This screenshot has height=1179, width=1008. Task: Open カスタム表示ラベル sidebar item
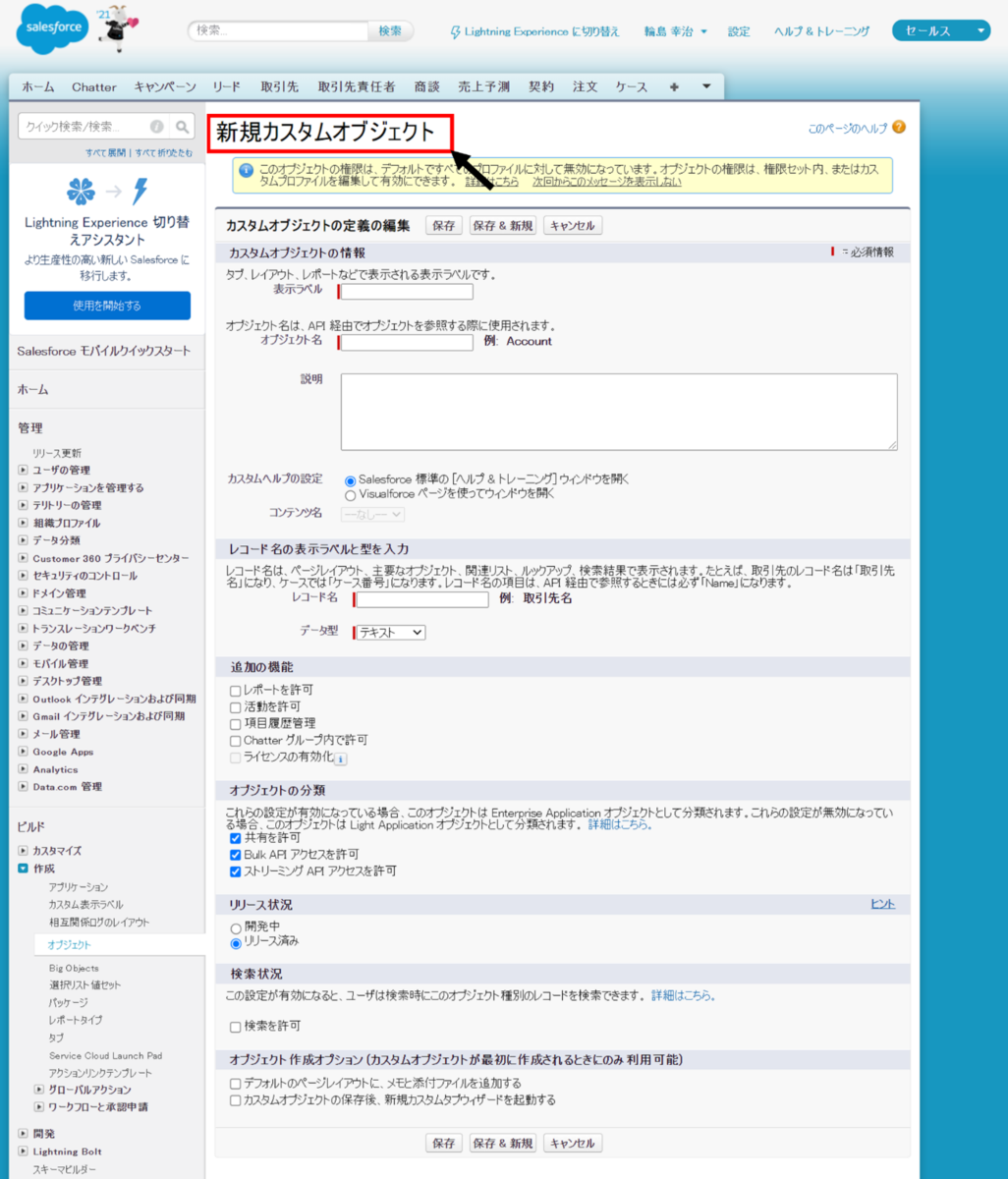(86, 905)
